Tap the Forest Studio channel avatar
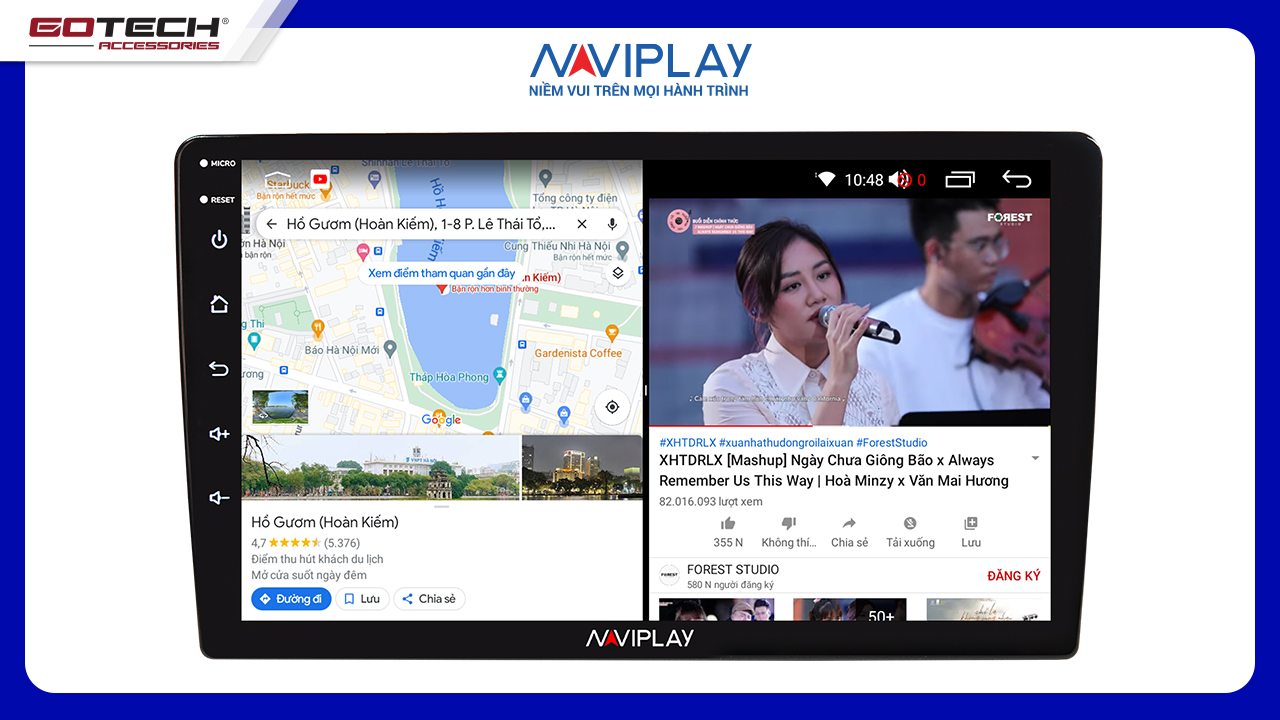Screen dimensions: 1280x720 669,576
